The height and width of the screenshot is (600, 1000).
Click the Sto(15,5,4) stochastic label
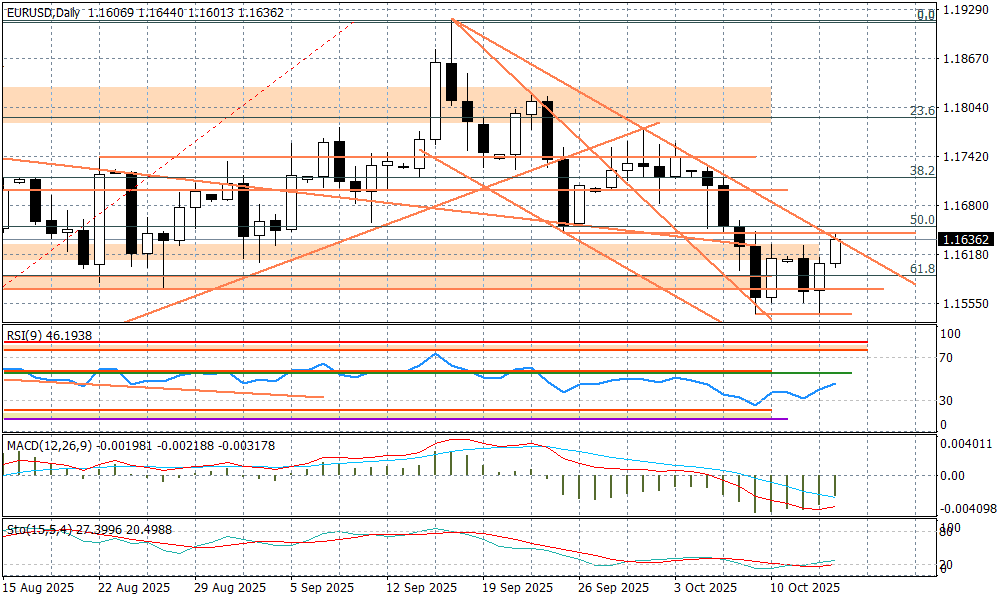(38, 528)
